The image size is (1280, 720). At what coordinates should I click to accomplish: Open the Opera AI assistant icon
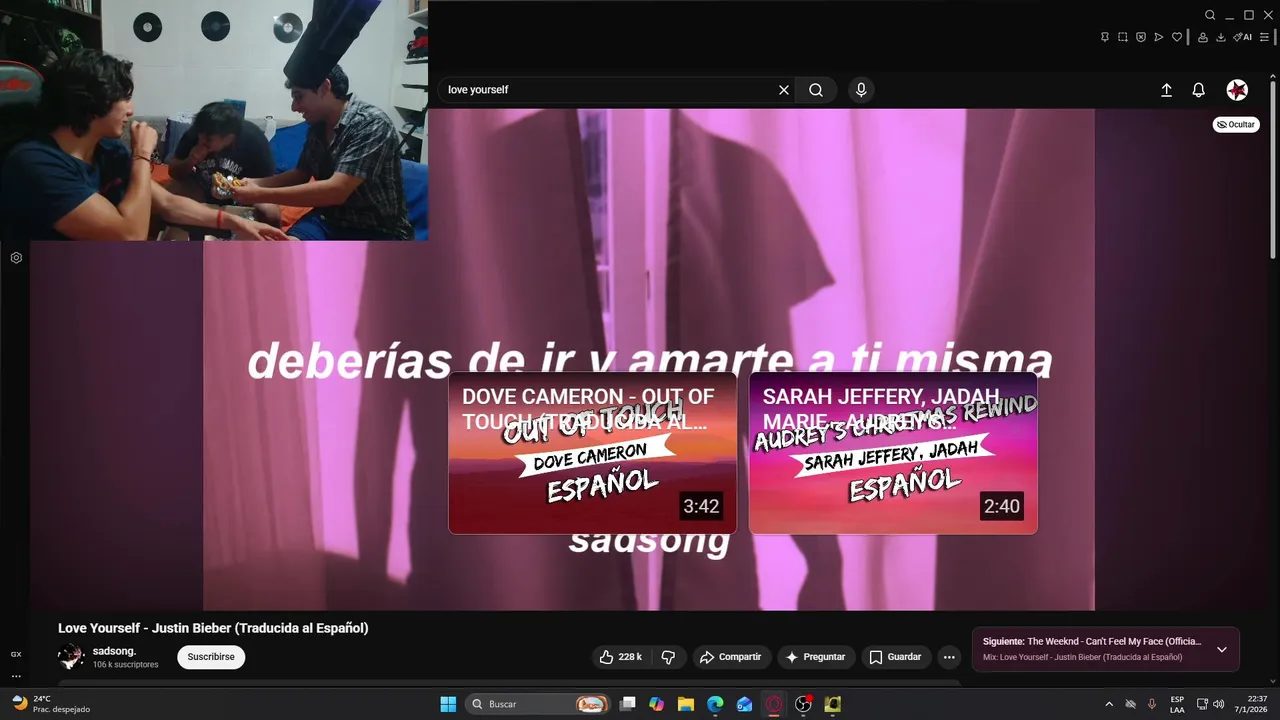pyautogui.click(x=1242, y=37)
